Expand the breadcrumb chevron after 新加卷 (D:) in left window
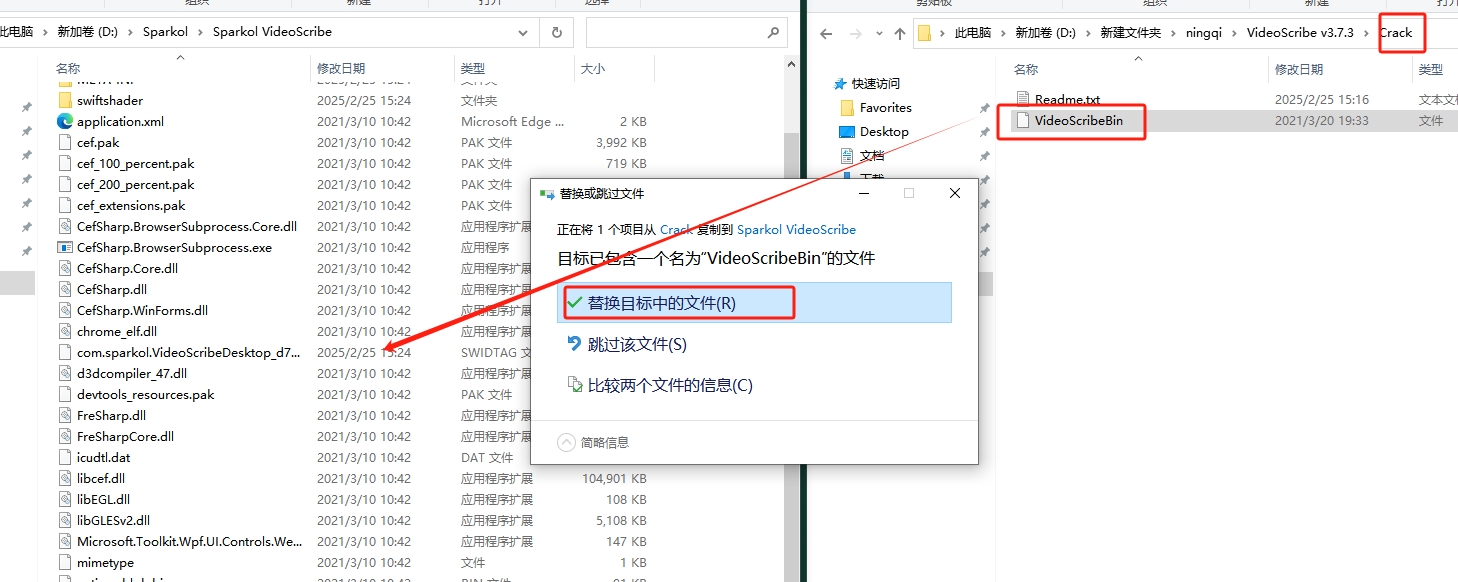1458x582 pixels. (130, 32)
